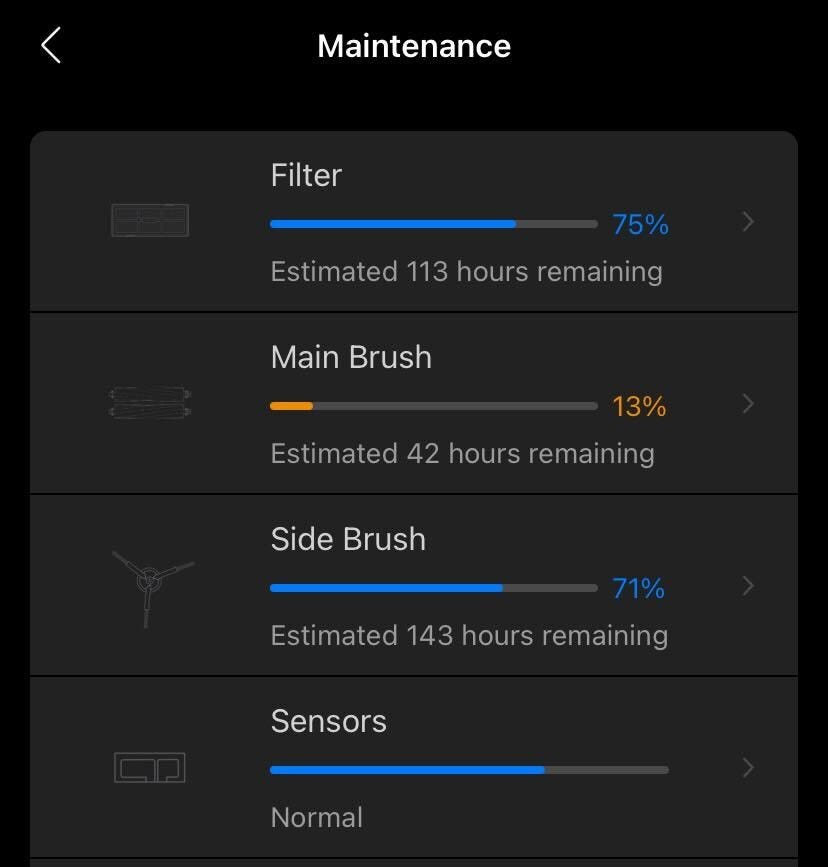Click the orange Main Brush progress bar
Screen dimensions: 828x867
(x=433, y=406)
